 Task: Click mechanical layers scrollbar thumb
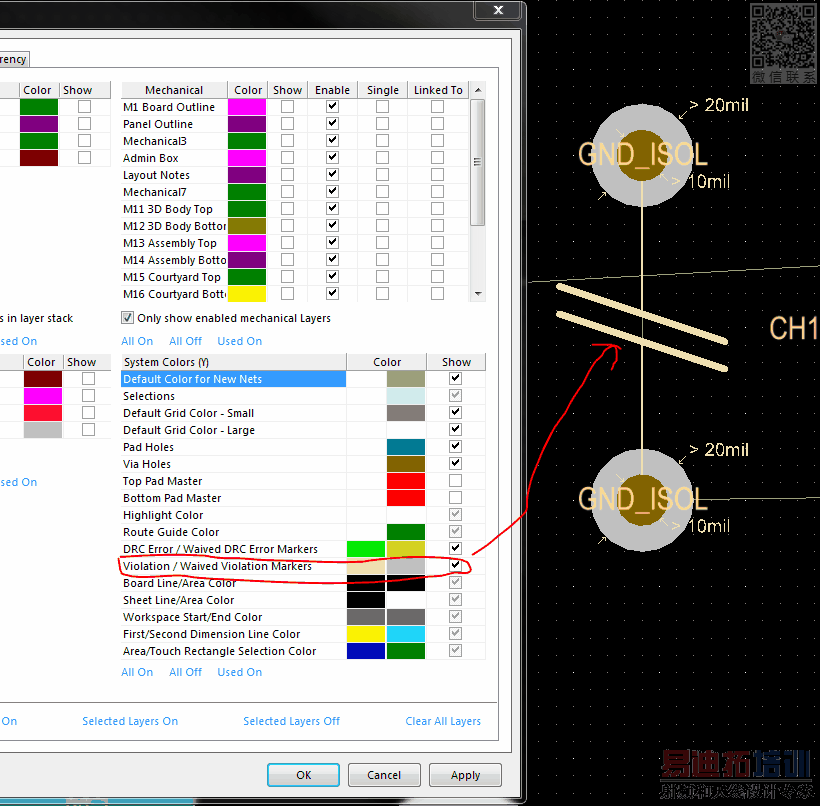pos(477,163)
